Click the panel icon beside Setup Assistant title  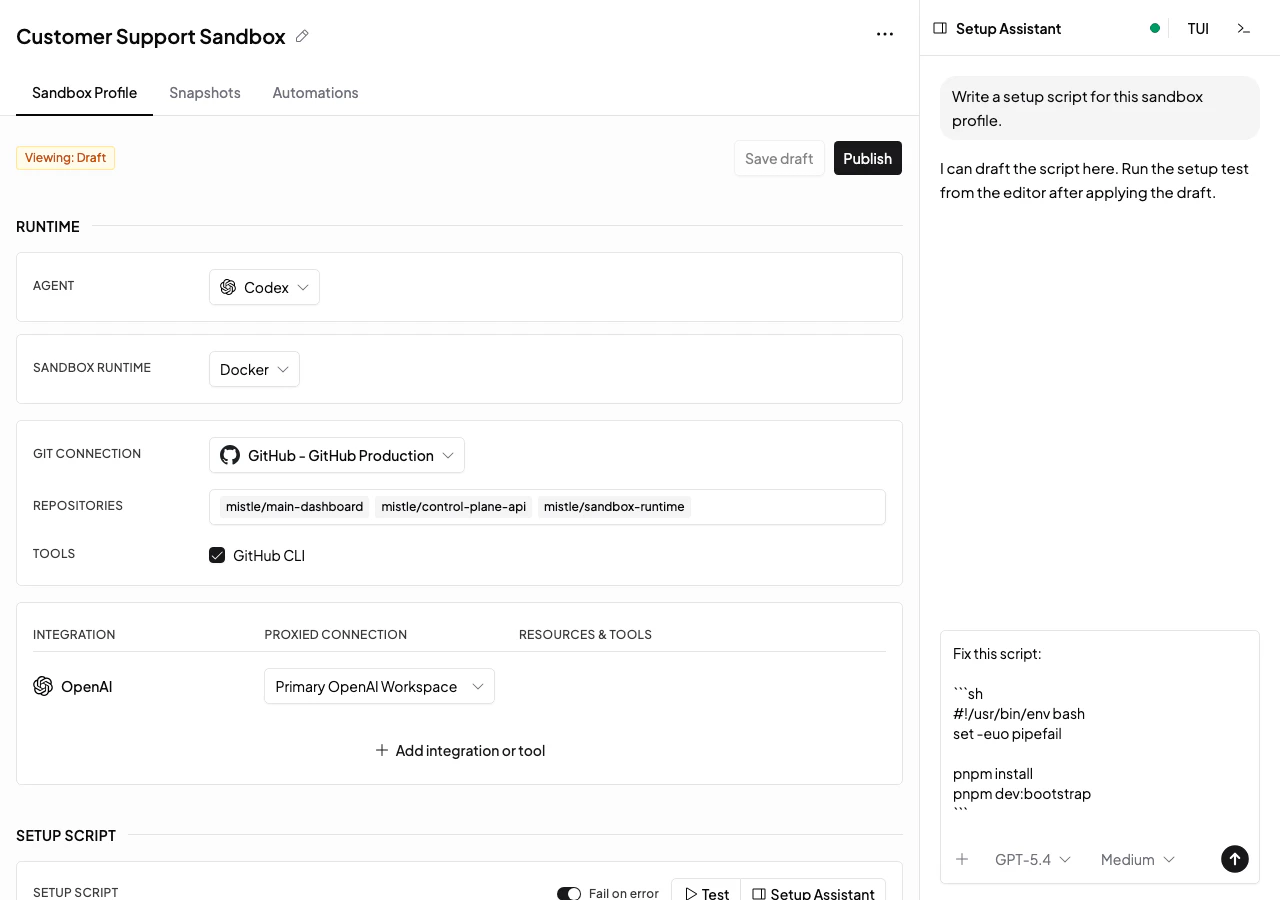(x=940, y=28)
